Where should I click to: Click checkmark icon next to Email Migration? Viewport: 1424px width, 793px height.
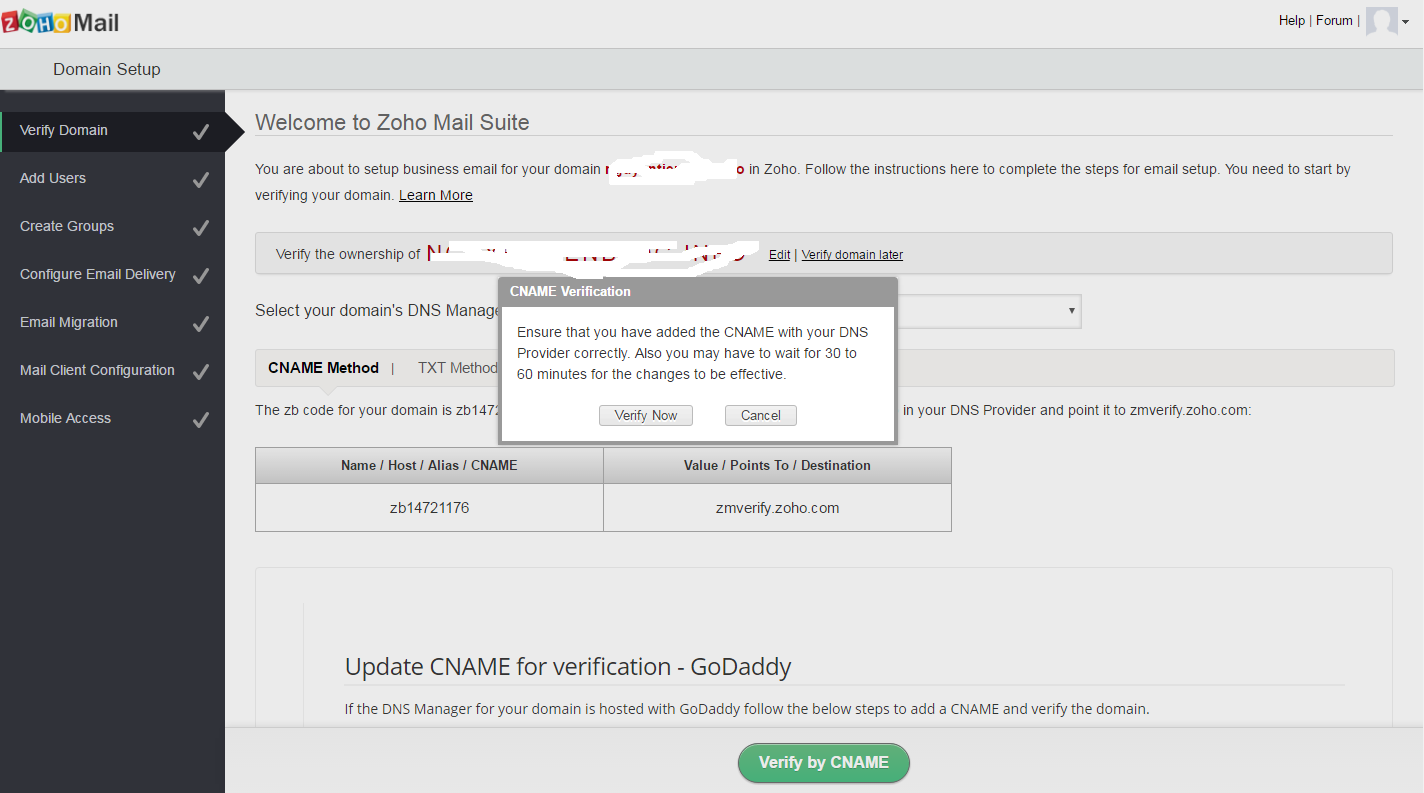point(201,323)
